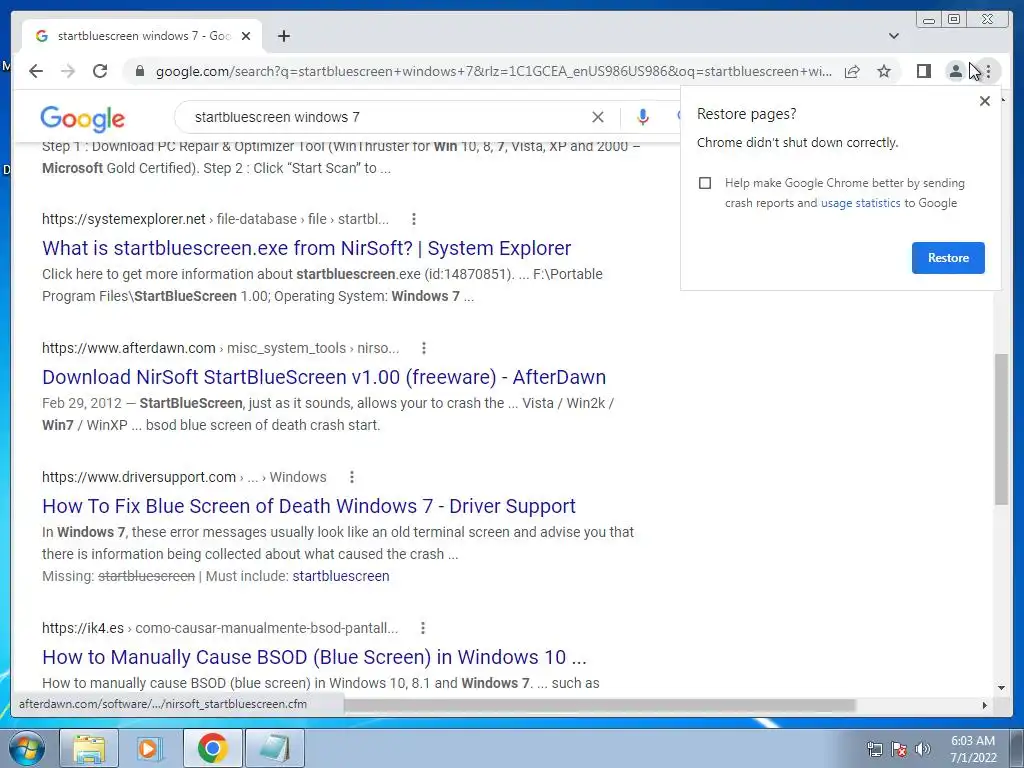
Task: Start voice search with the microphone icon
Action: pos(643,117)
